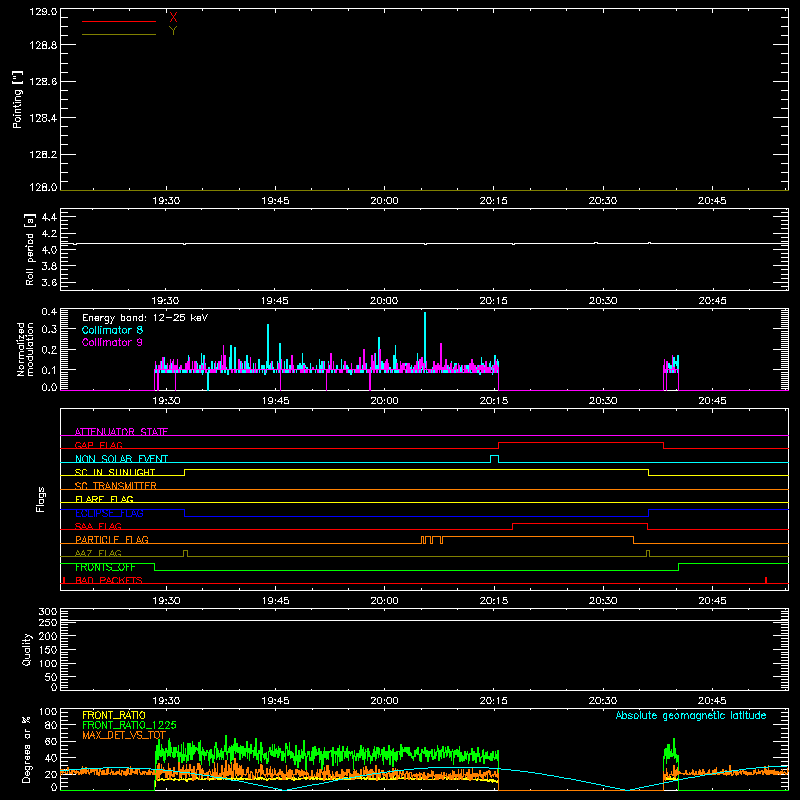Click the 'FRONTS_OFF' flag label
Viewport: 800px width, 800px height.
105,567
